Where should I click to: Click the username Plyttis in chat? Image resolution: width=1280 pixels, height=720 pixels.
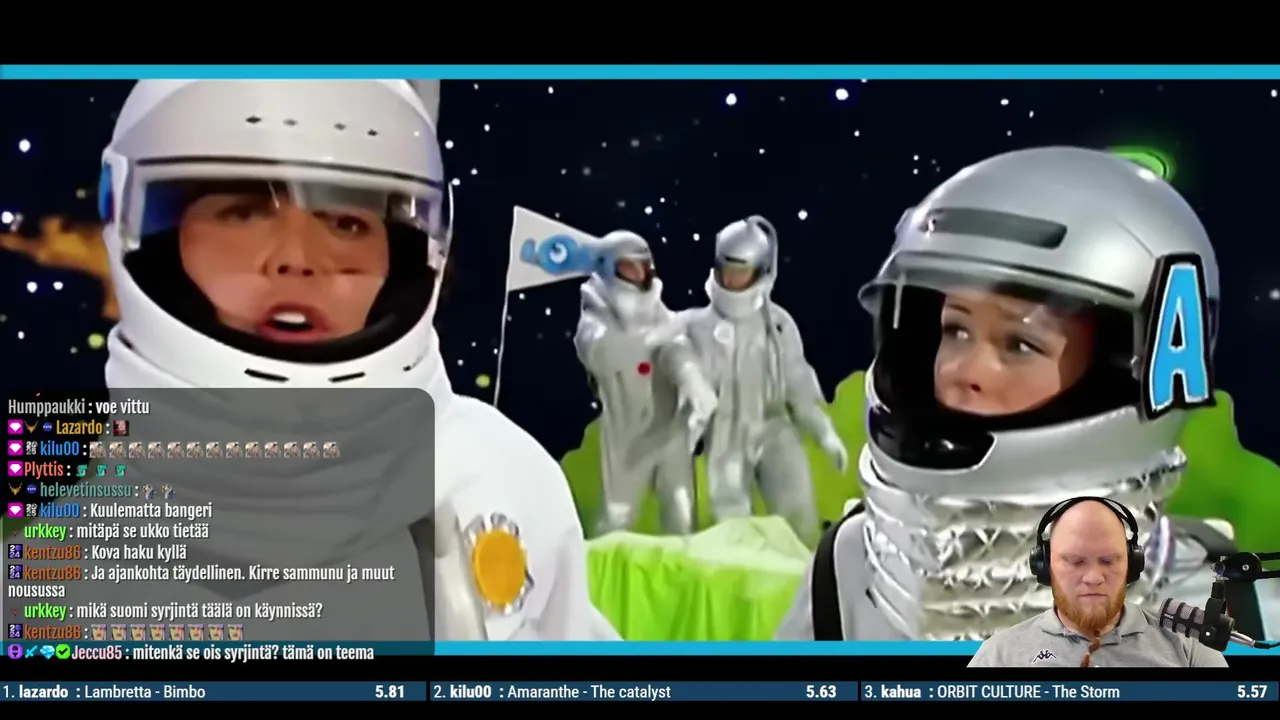(x=44, y=469)
